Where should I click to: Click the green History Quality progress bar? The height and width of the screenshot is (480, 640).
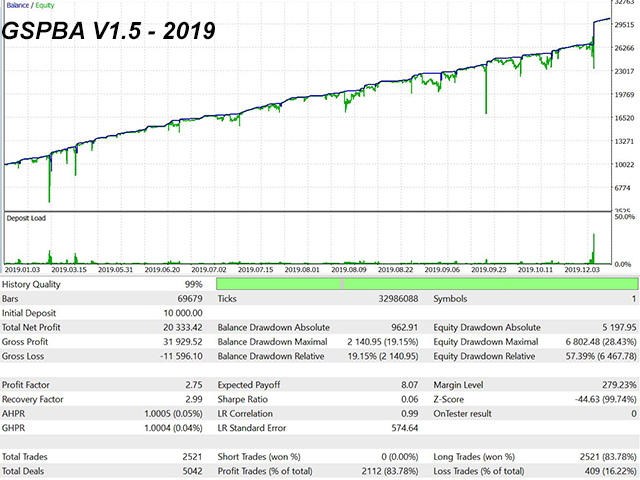[x=427, y=284]
